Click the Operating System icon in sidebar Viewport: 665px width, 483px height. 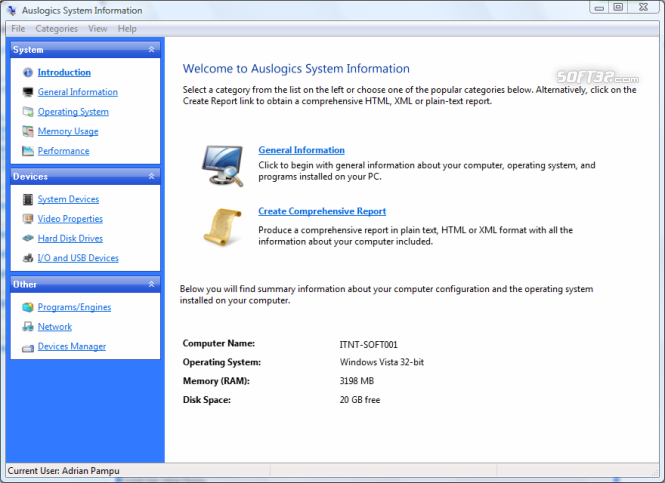(x=28, y=112)
